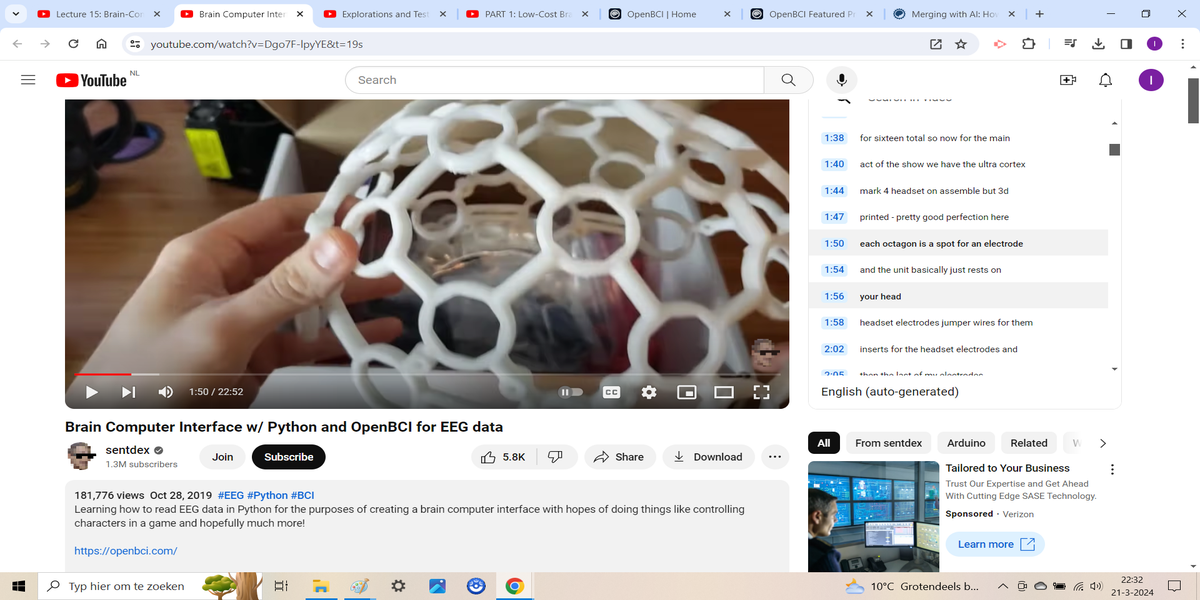Switch to Lecture 15 Brain-Com tab
Viewport: 1200px width, 600px height.
click(x=98, y=14)
